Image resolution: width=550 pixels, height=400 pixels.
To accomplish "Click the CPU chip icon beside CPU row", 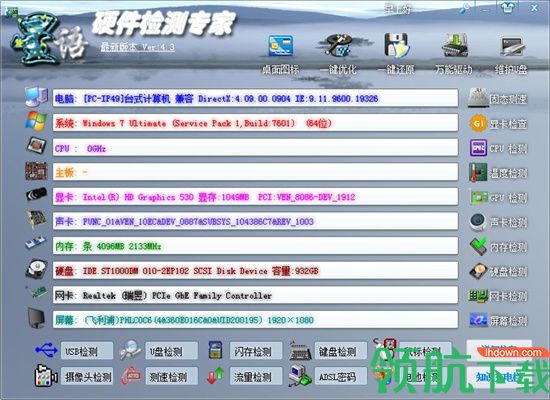I will 36,145.
